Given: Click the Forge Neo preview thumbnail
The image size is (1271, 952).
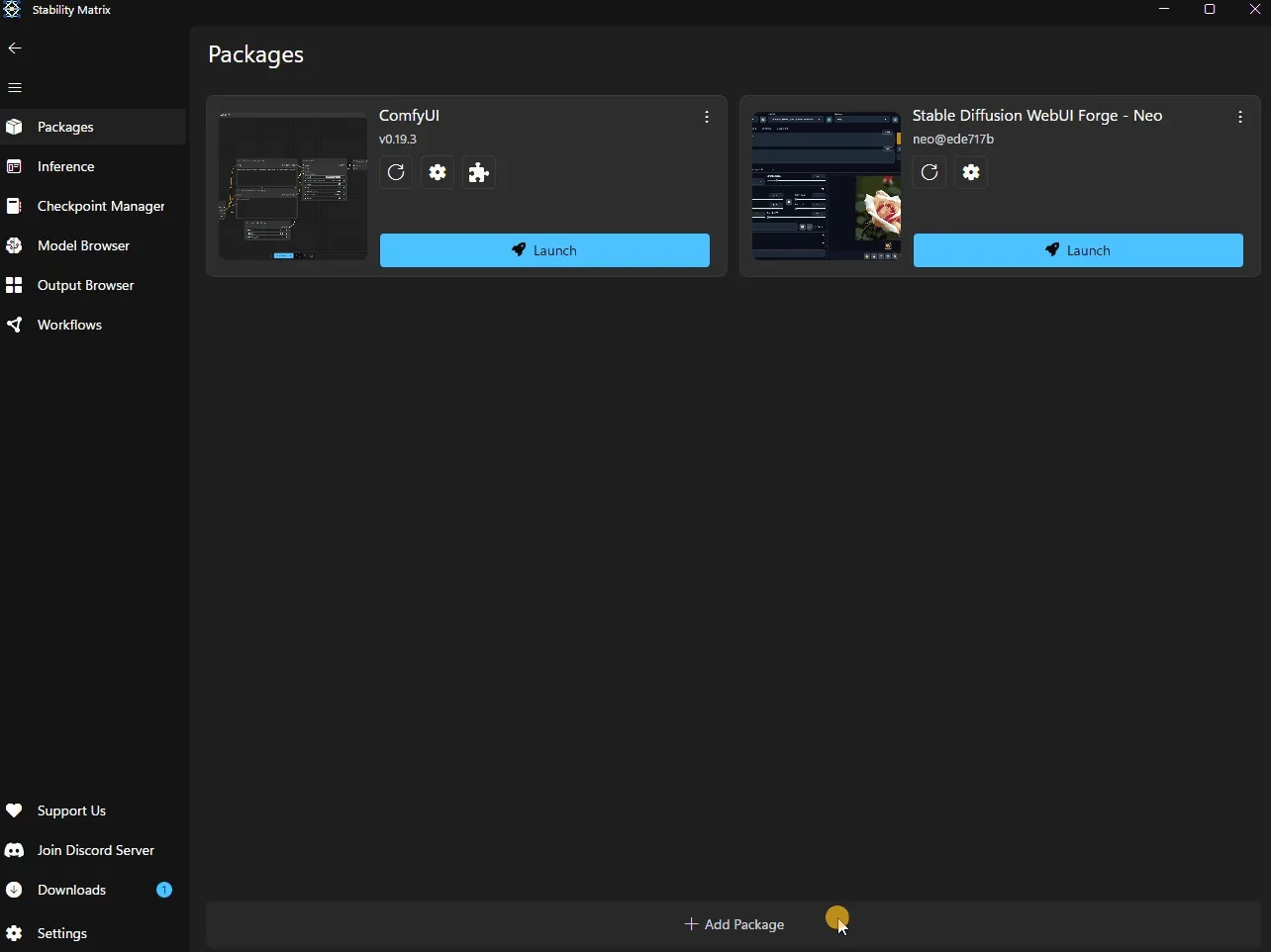Looking at the screenshot, I should coord(827,186).
